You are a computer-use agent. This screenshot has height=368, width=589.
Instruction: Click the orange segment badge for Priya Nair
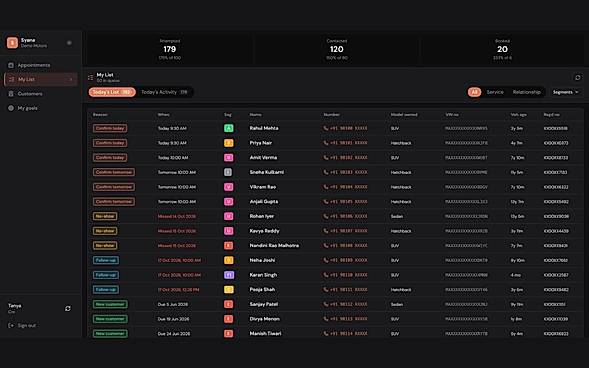(228, 143)
